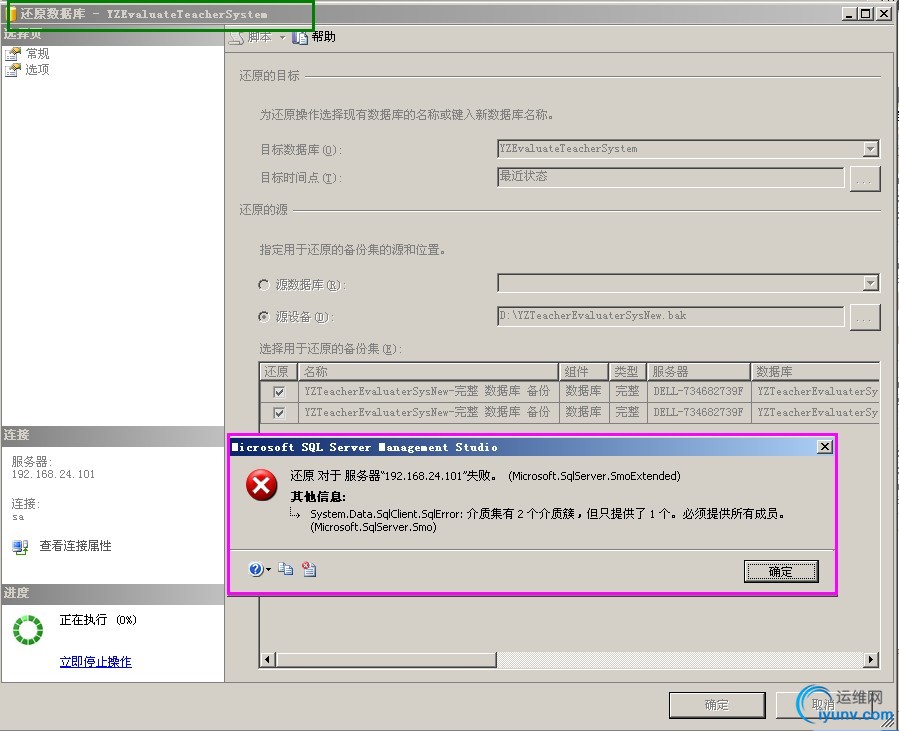Click the connection properties icon

coord(21,547)
